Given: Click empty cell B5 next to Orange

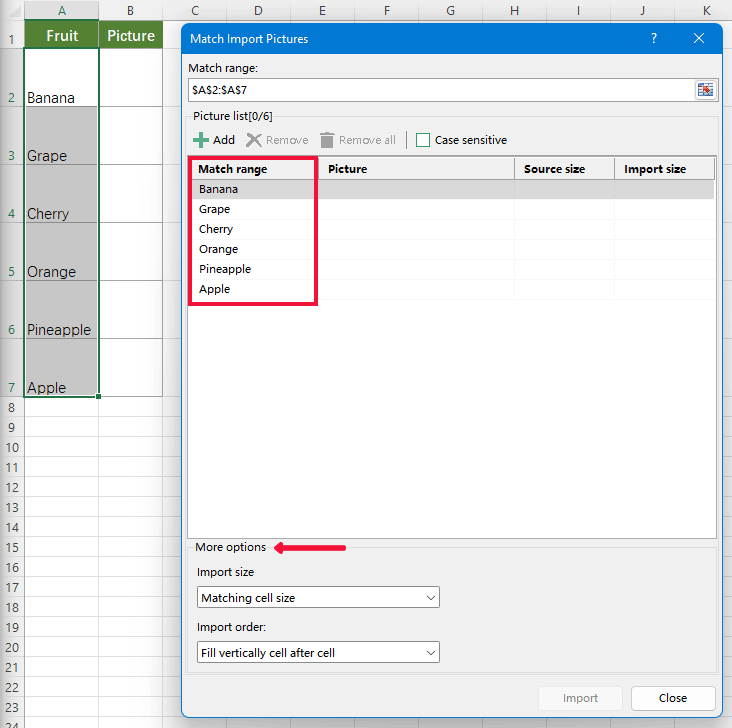Looking at the screenshot, I should pos(131,251).
